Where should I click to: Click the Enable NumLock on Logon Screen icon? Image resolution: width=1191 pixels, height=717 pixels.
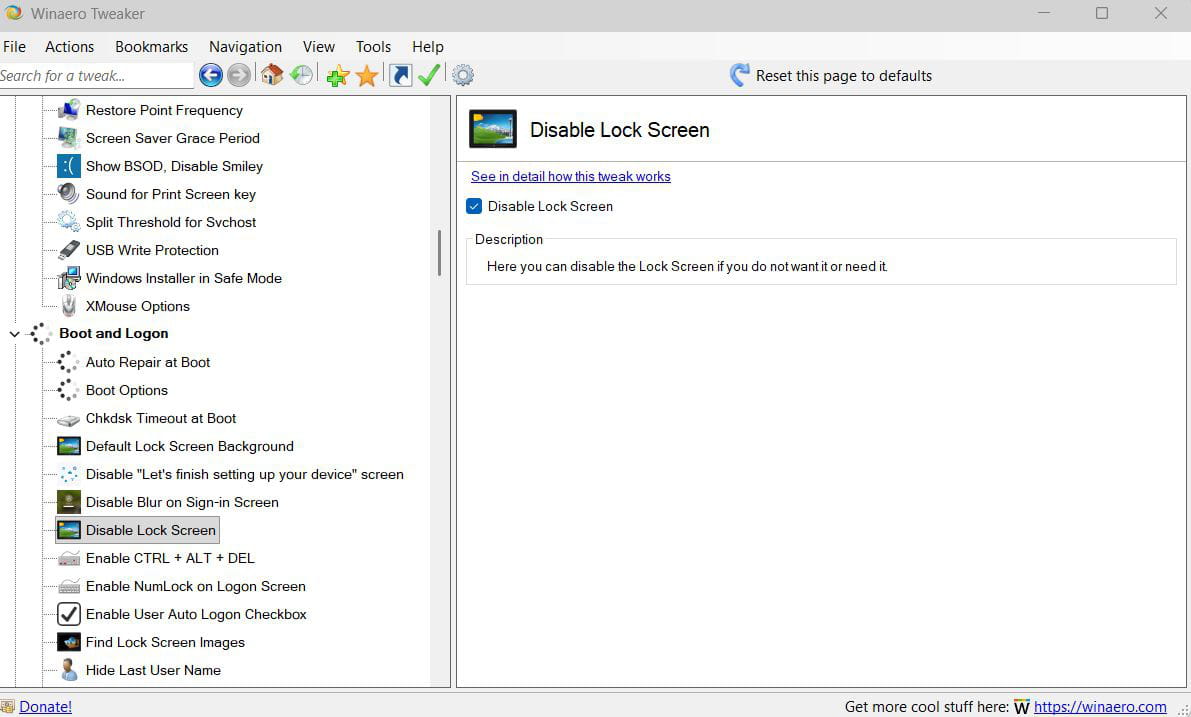tap(68, 586)
